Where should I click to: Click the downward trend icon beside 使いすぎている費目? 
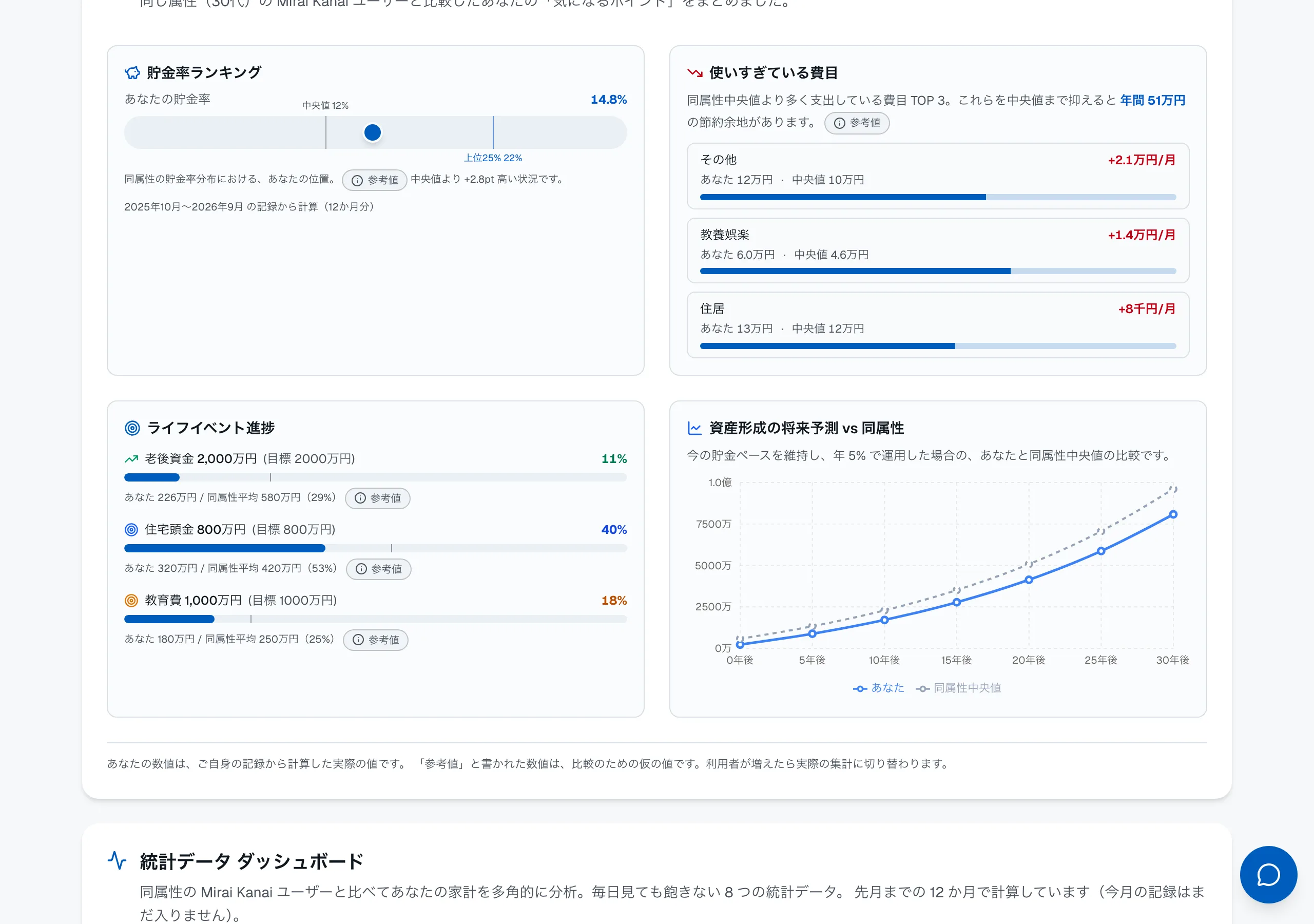click(x=695, y=73)
